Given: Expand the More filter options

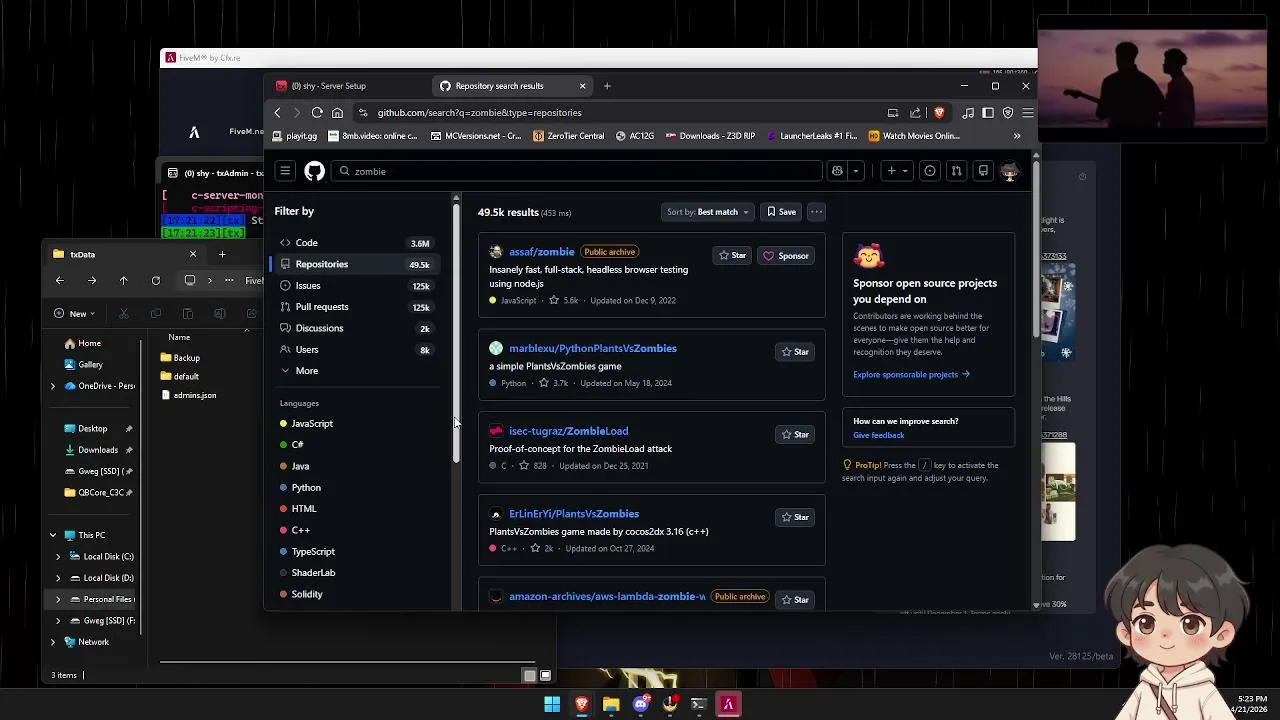Looking at the screenshot, I should (354, 371).
